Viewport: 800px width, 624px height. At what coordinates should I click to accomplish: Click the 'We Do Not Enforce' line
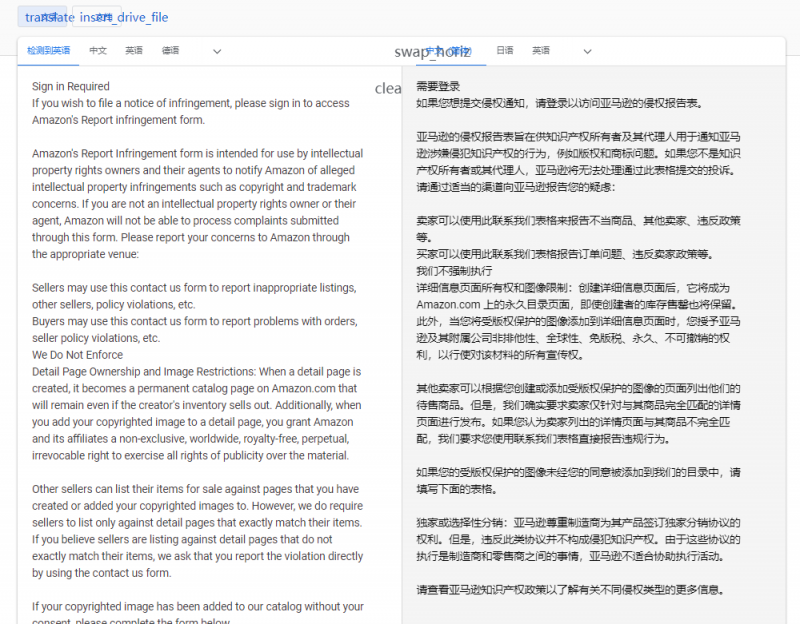[x=78, y=355]
